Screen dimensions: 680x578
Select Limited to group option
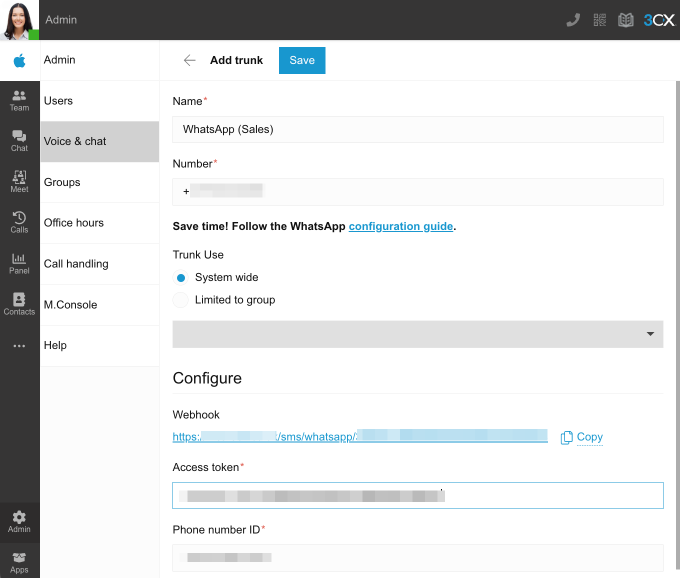click(181, 300)
